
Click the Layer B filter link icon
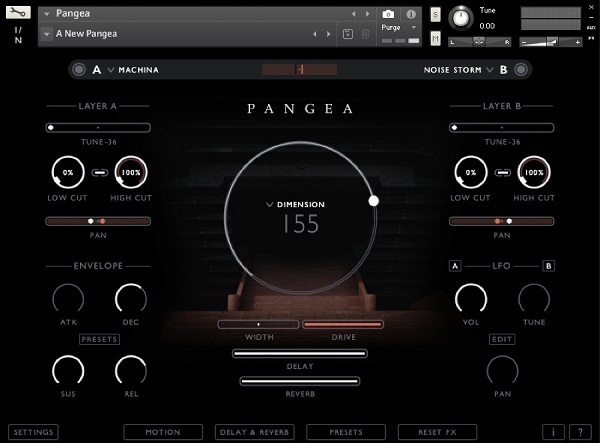[x=502, y=173]
